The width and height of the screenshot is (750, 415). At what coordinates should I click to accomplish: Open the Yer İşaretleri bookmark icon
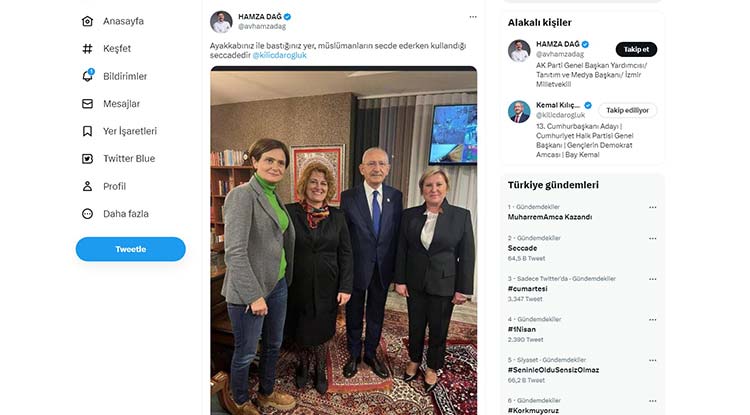(87, 131)
